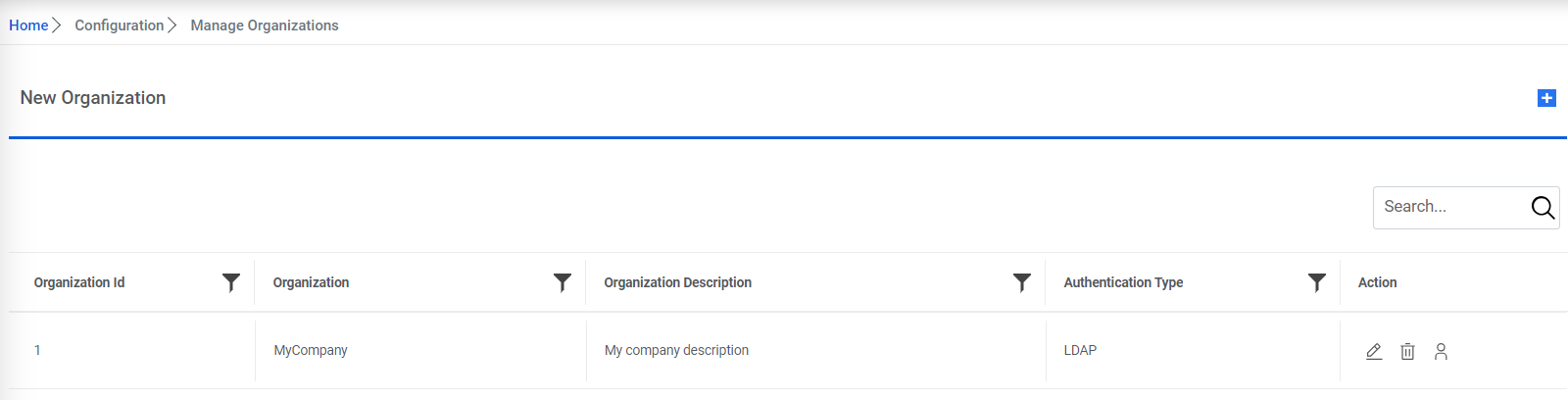Sort by Organization column header text

[311, 282]
